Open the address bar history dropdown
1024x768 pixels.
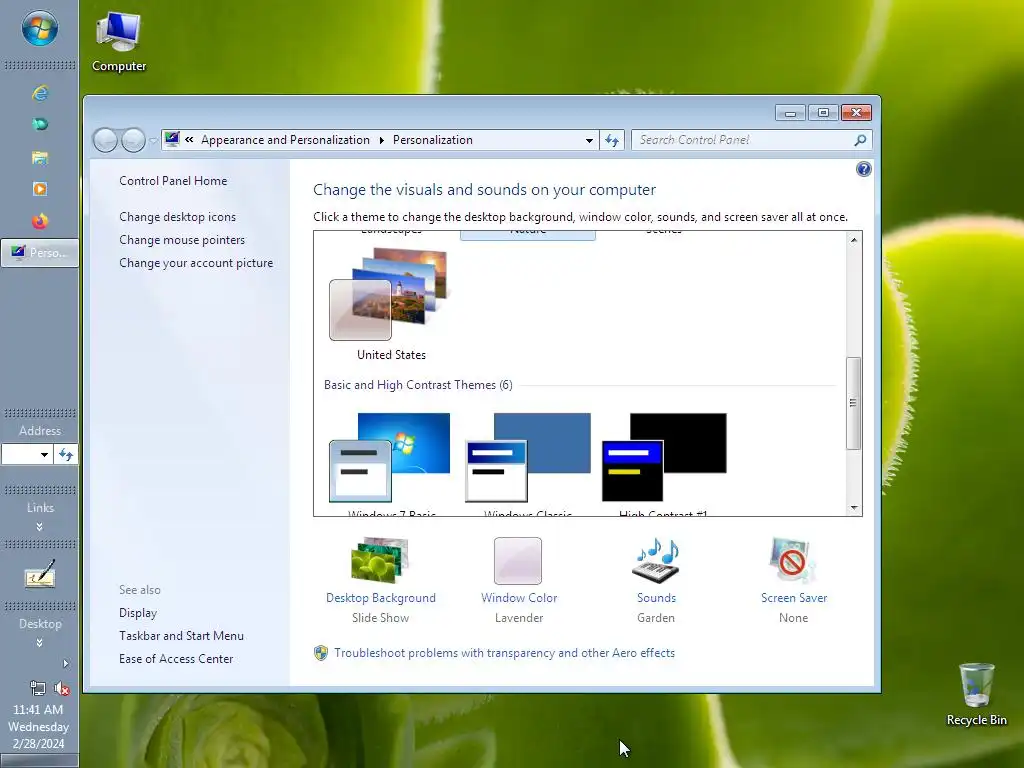(589, 140)
